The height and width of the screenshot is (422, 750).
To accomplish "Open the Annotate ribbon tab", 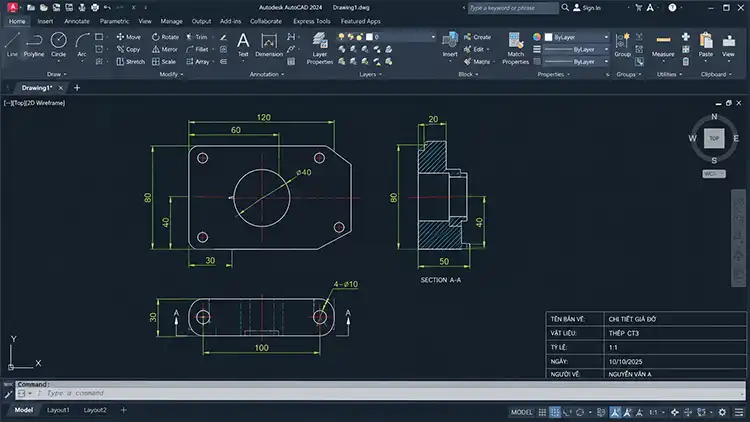I will pos(77,21).
